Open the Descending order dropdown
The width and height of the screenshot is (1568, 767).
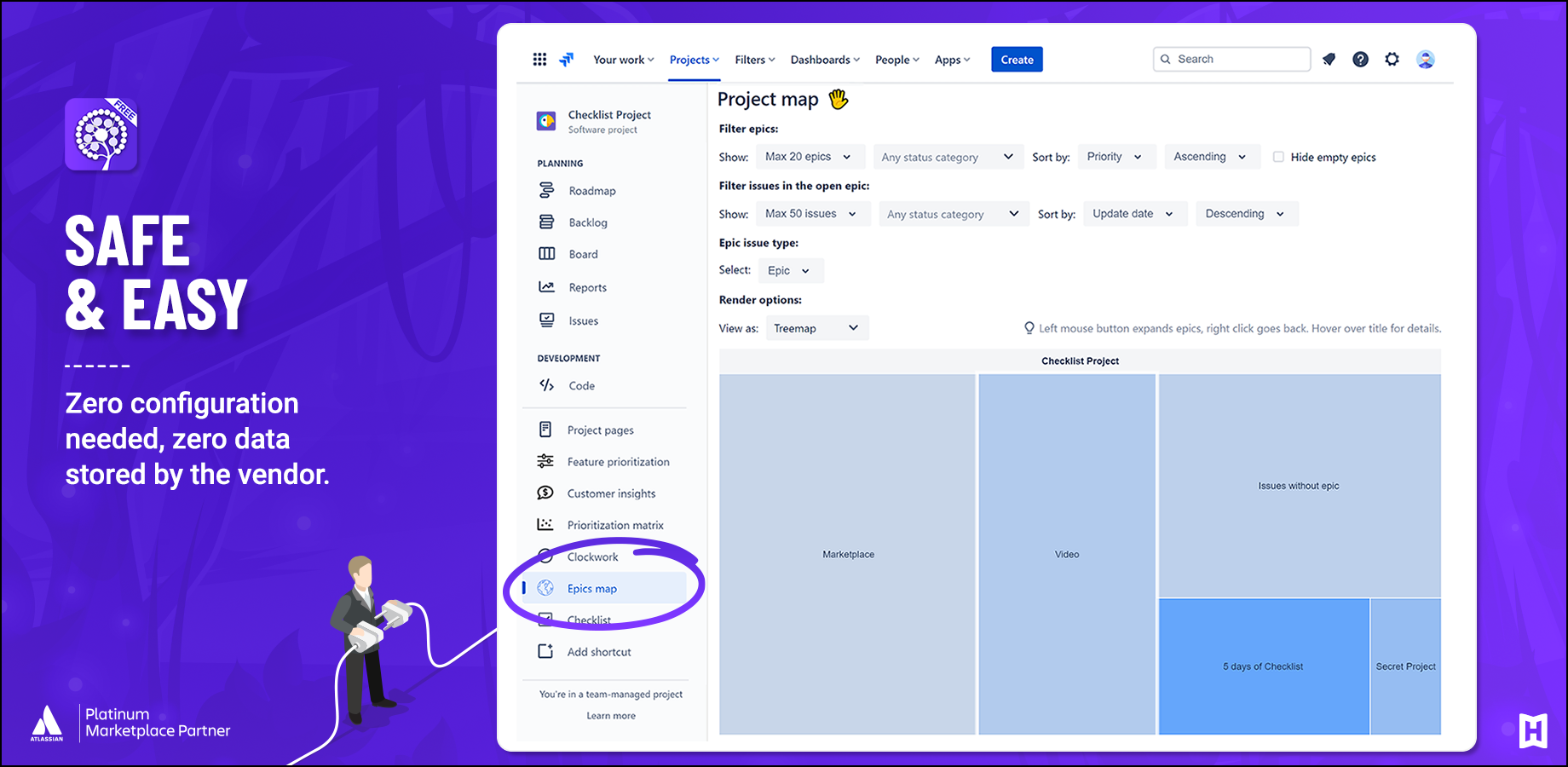tap(1247, 214)
